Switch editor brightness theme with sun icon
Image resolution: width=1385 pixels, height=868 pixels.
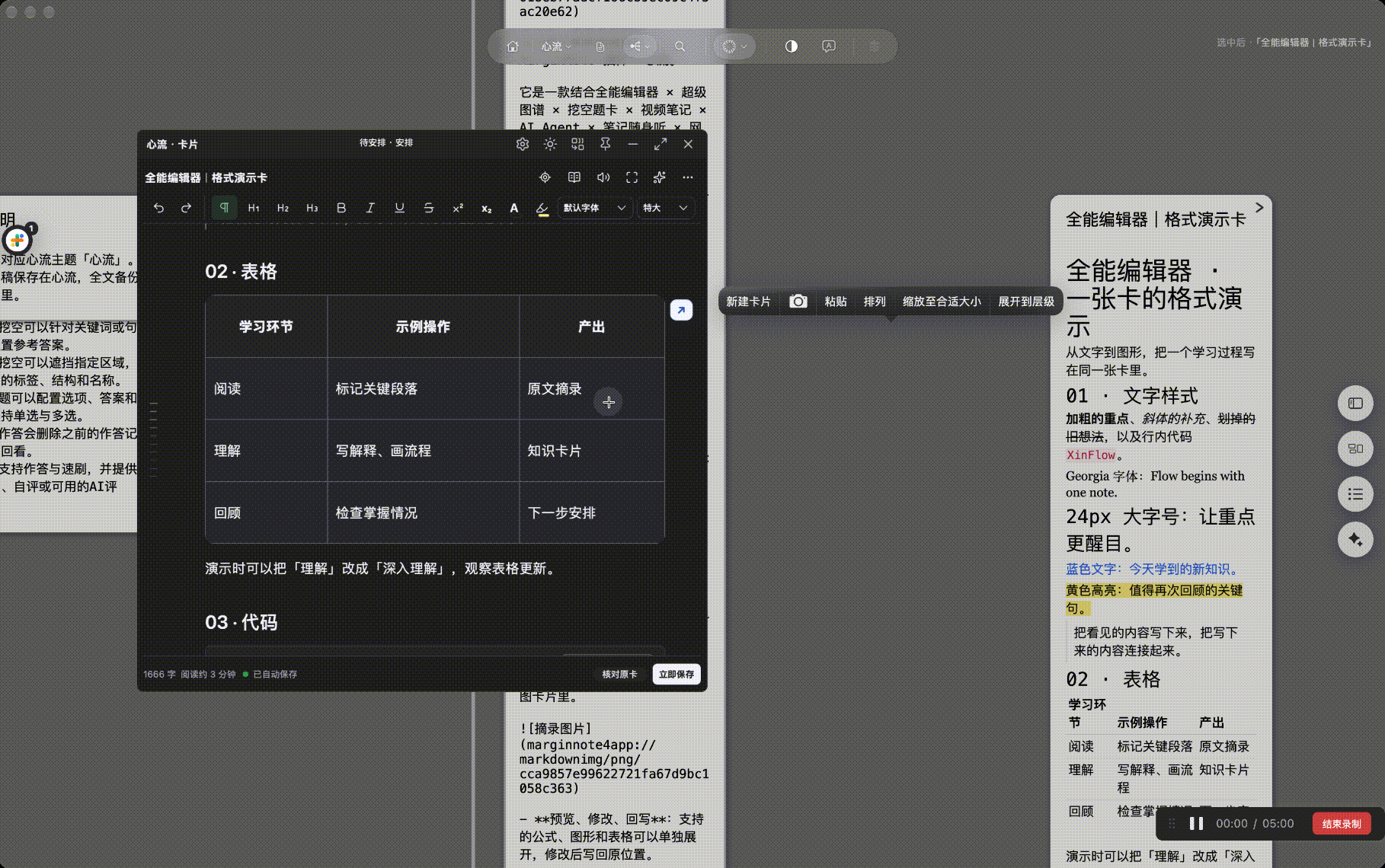pyautogui.click(x=550, y=144)
